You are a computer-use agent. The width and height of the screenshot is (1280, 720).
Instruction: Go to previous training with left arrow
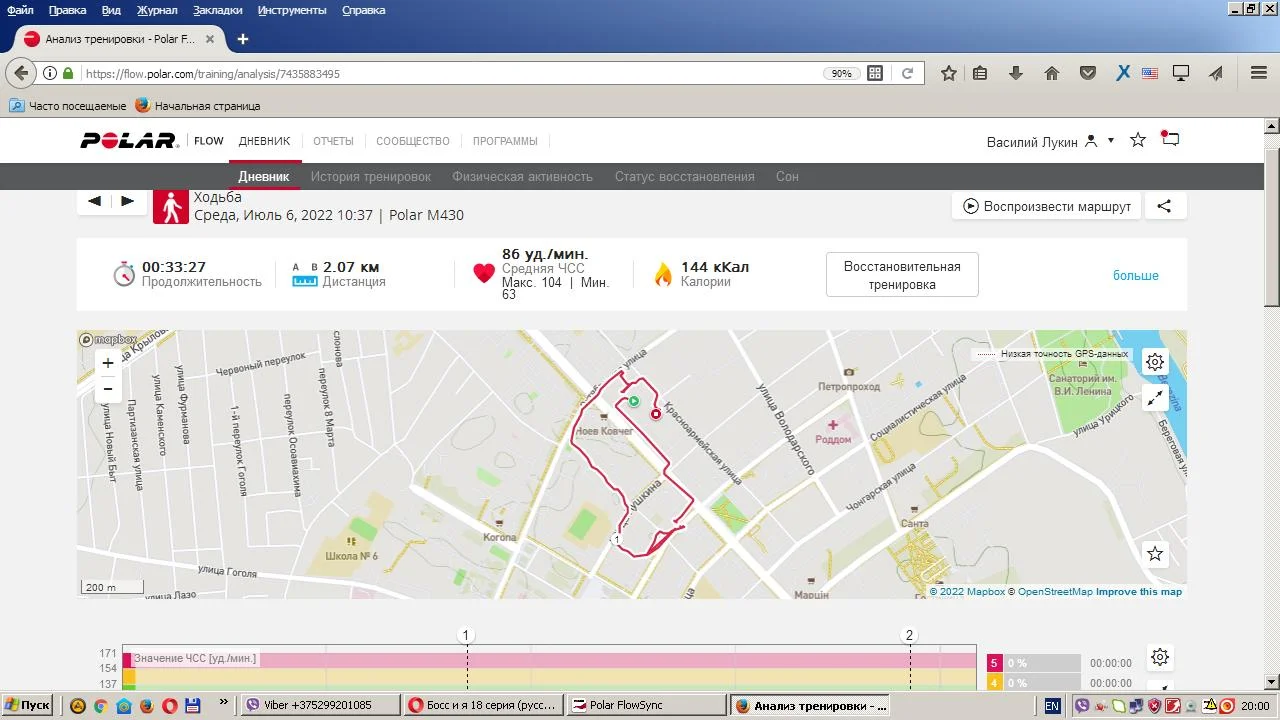(94, 201)
